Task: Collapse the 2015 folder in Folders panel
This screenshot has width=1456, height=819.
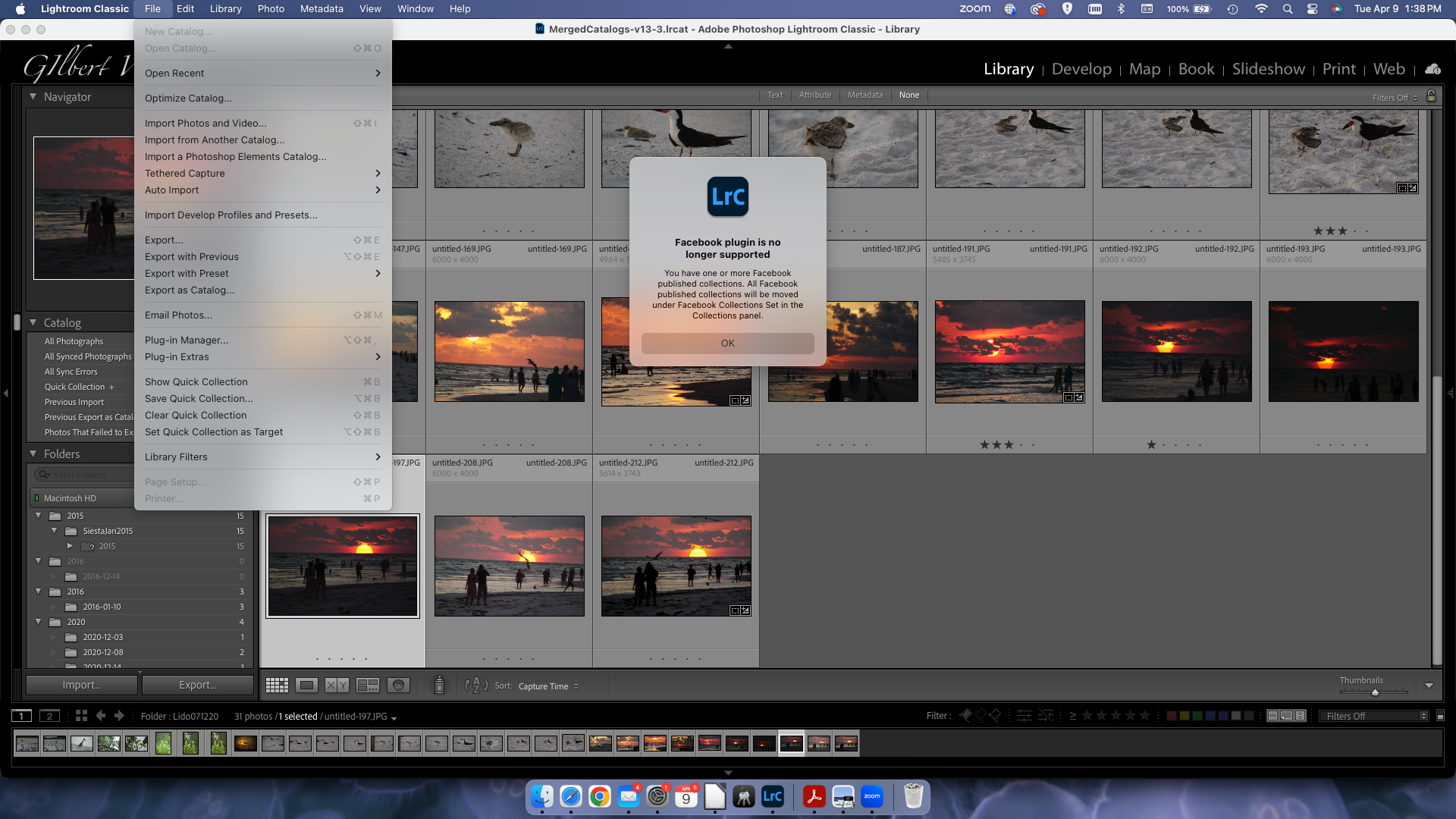Action: click(x=39, y=516)
